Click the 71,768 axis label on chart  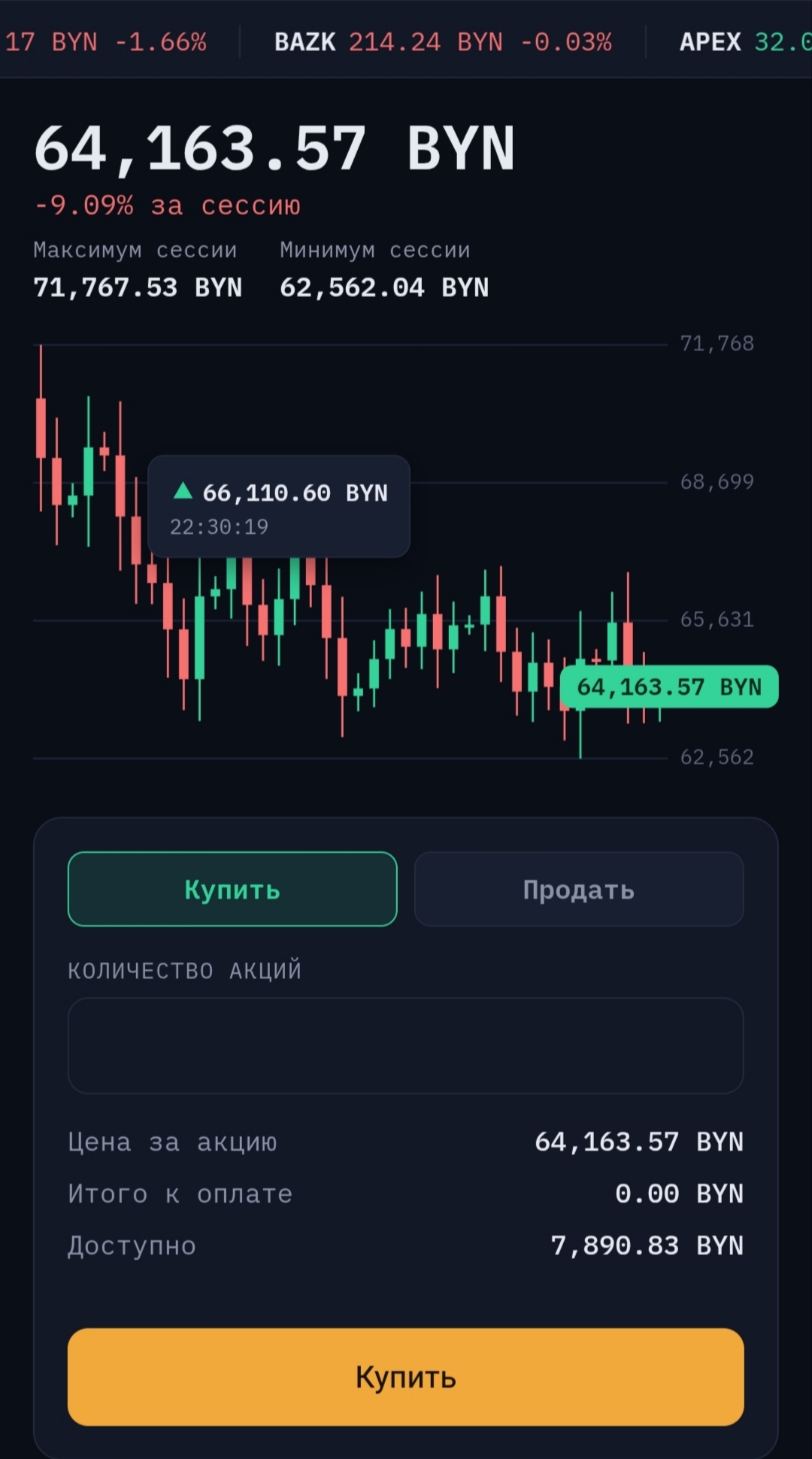pyautogui.click(x=717, y=344)
